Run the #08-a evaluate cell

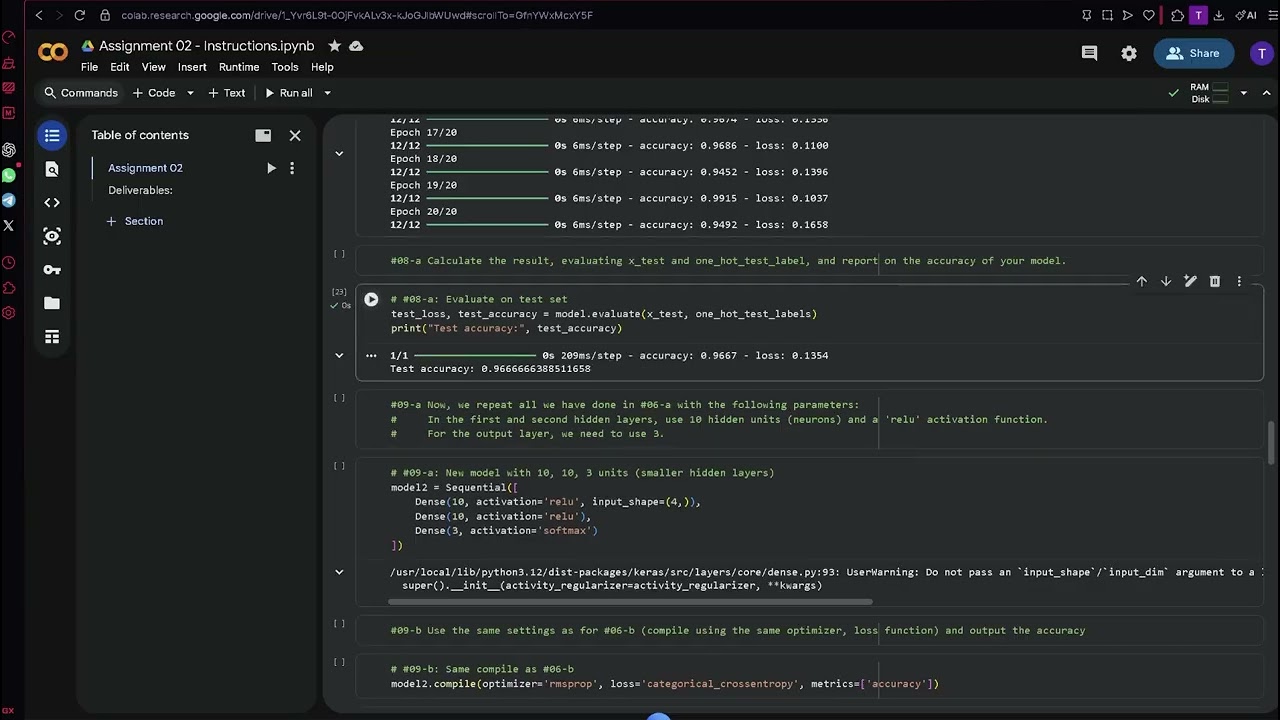click(371, 299)
